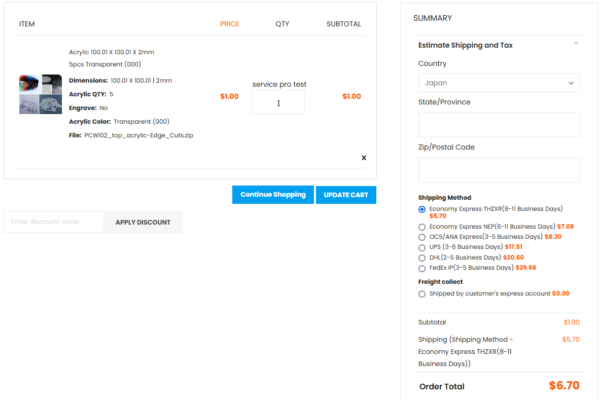Collapse the Estimate Shipping and Tax section

tap(575, 44)
